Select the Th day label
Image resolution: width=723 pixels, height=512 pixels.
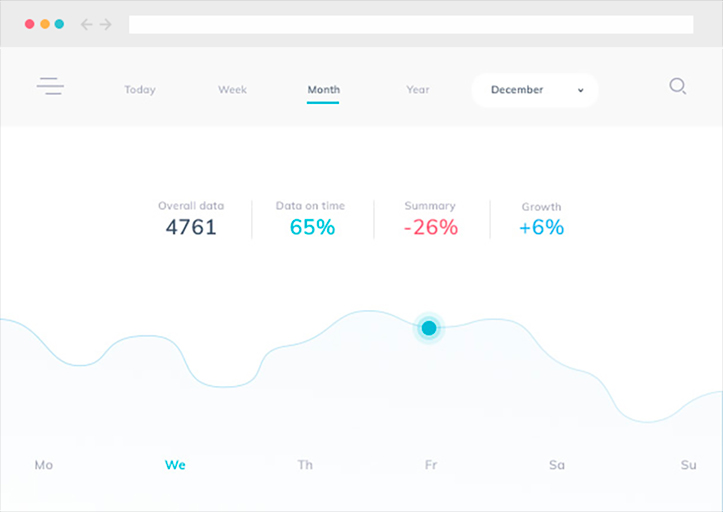tap(305, 464)
